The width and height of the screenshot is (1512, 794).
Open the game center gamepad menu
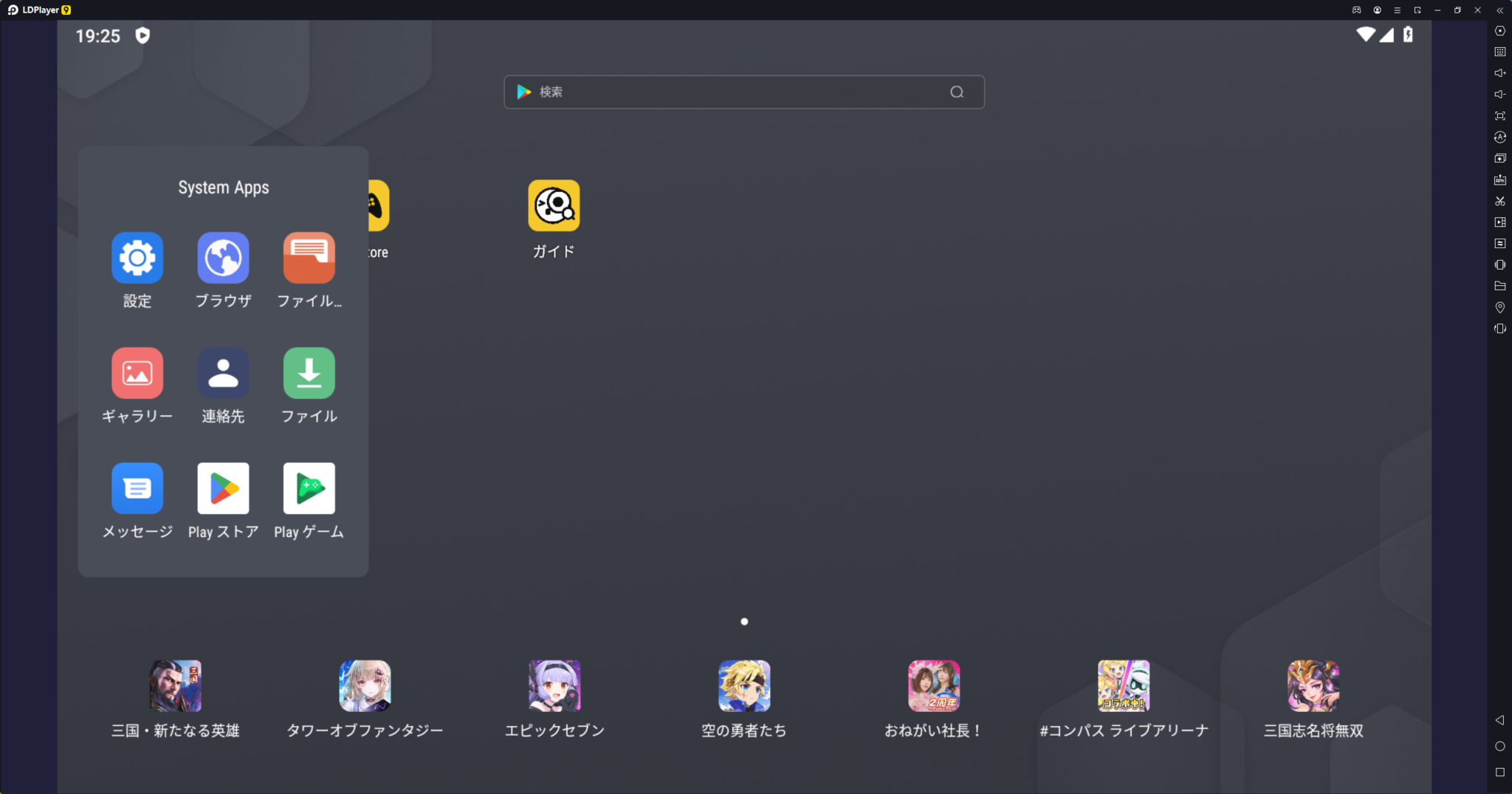point(1355,10)
